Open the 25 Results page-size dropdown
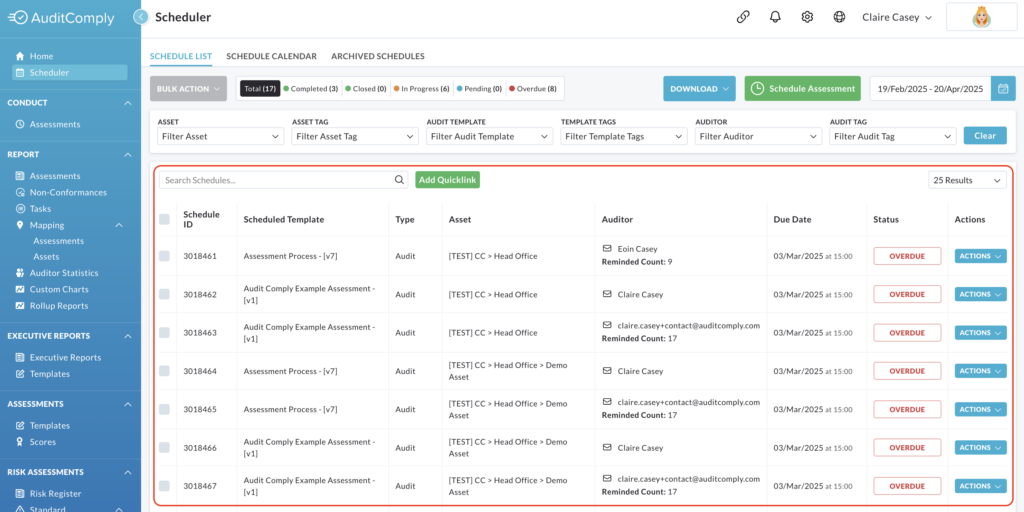 [967, 180]
